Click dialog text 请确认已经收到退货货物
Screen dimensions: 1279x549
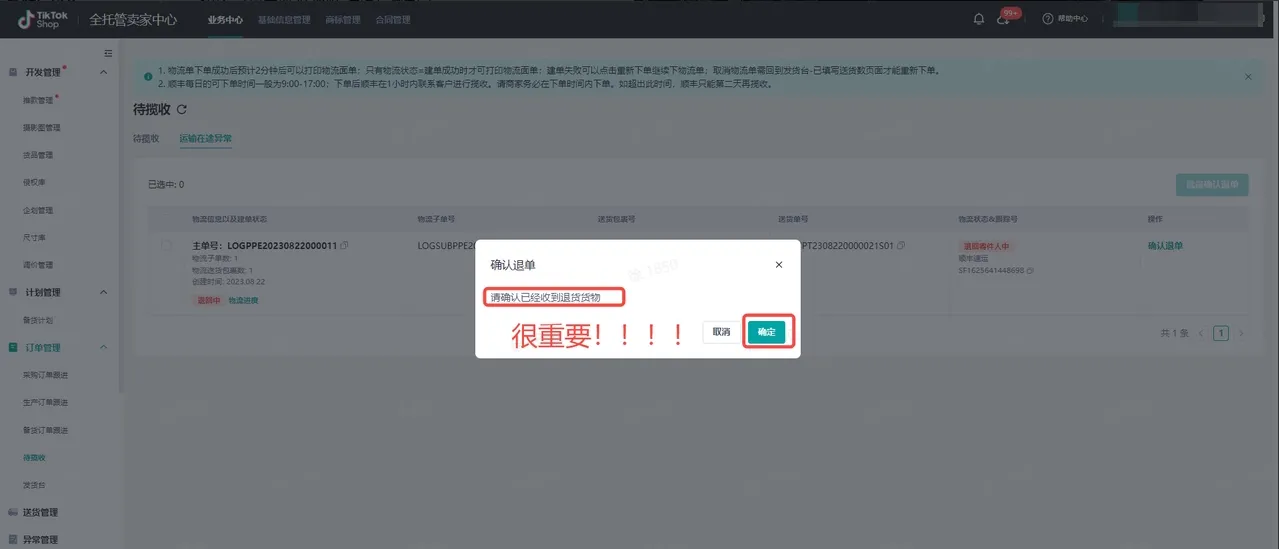[x=545, y=297]
